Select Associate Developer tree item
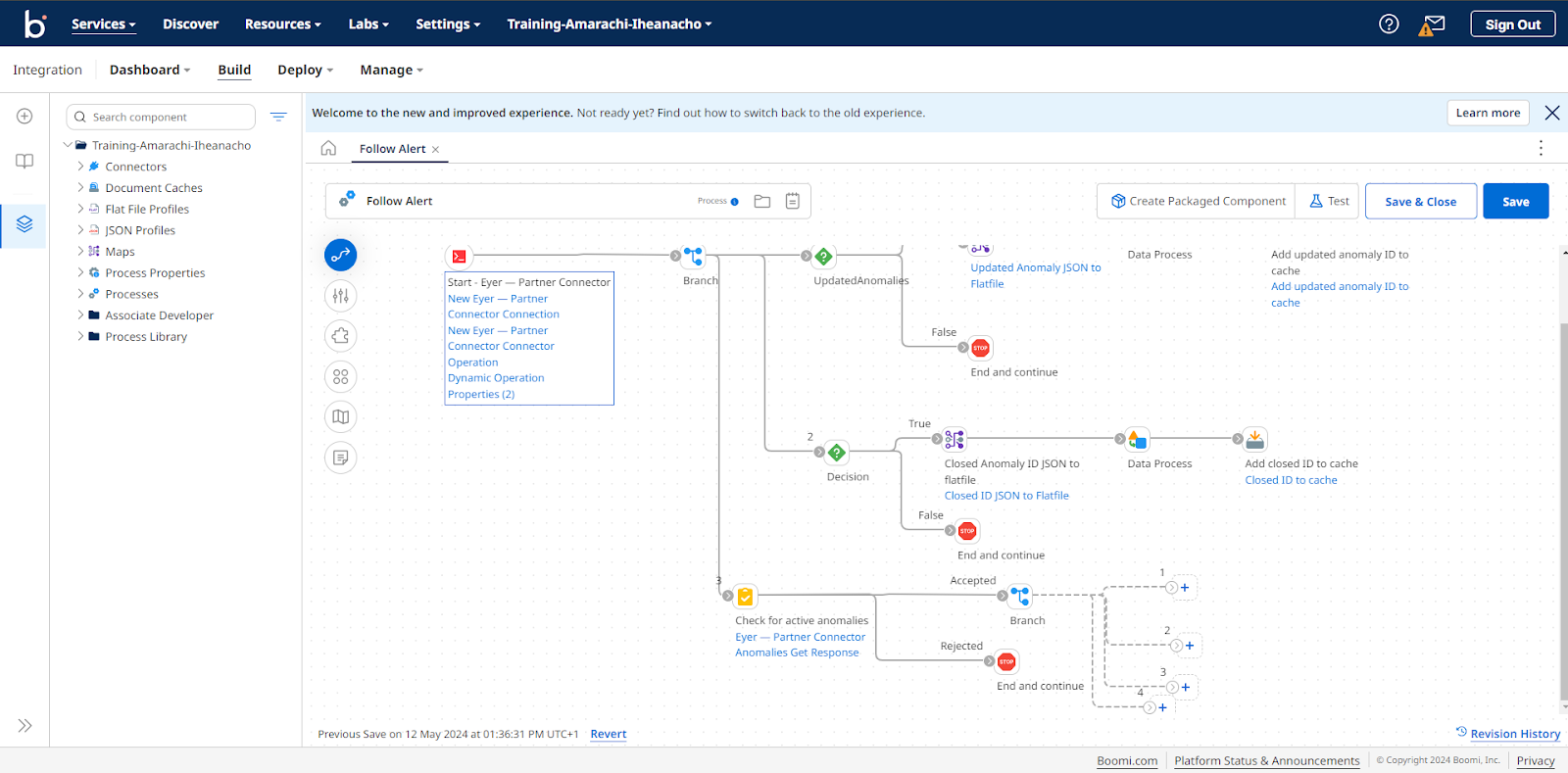The height and width of the screenshot is (773, 1568). (x=159, y=315)
